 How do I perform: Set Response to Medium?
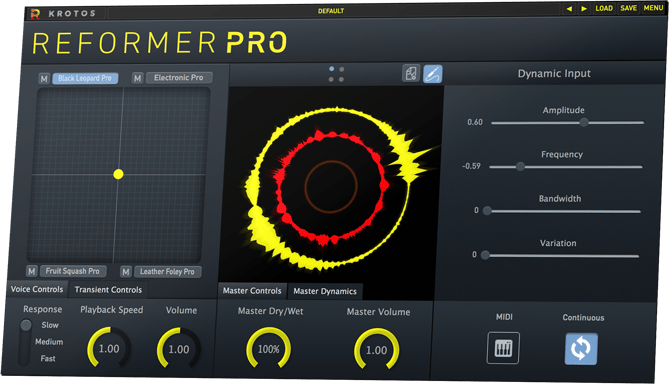(49, 342)
